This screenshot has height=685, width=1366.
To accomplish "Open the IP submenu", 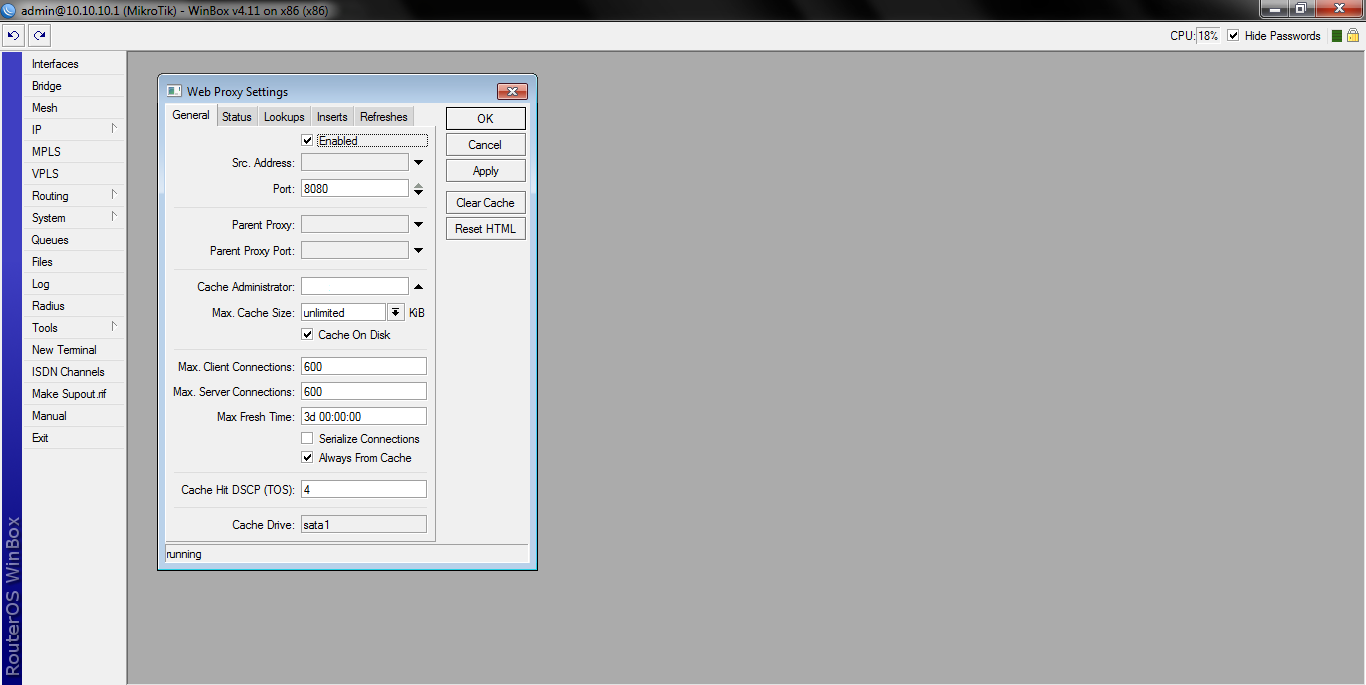I will tap(75, 130).
